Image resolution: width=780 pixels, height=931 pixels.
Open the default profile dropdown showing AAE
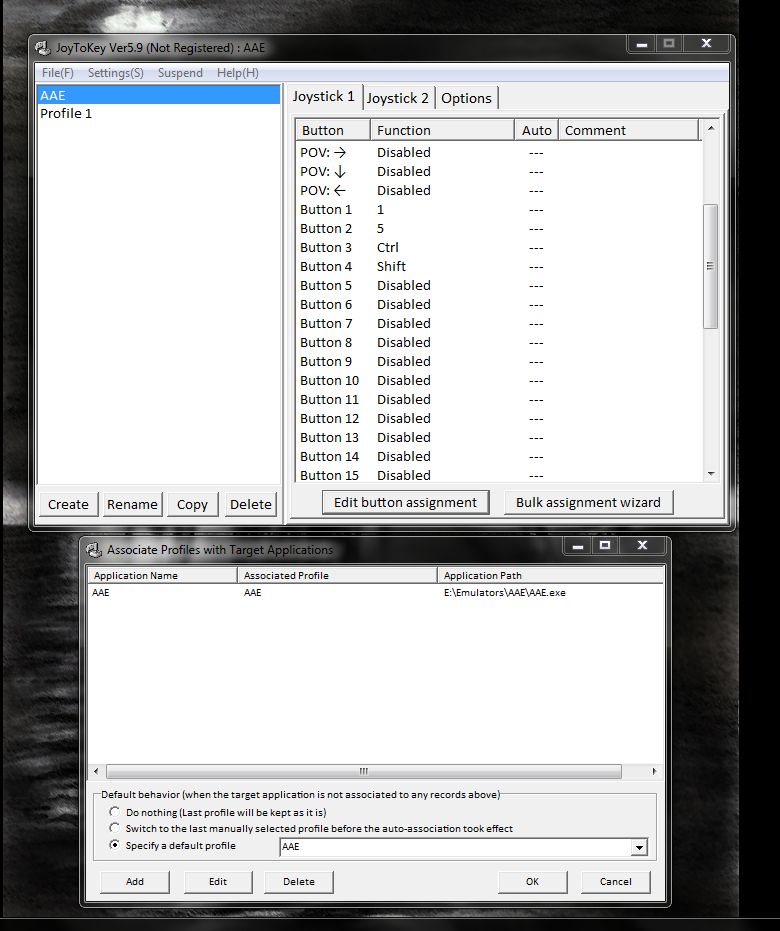(639, 847)
